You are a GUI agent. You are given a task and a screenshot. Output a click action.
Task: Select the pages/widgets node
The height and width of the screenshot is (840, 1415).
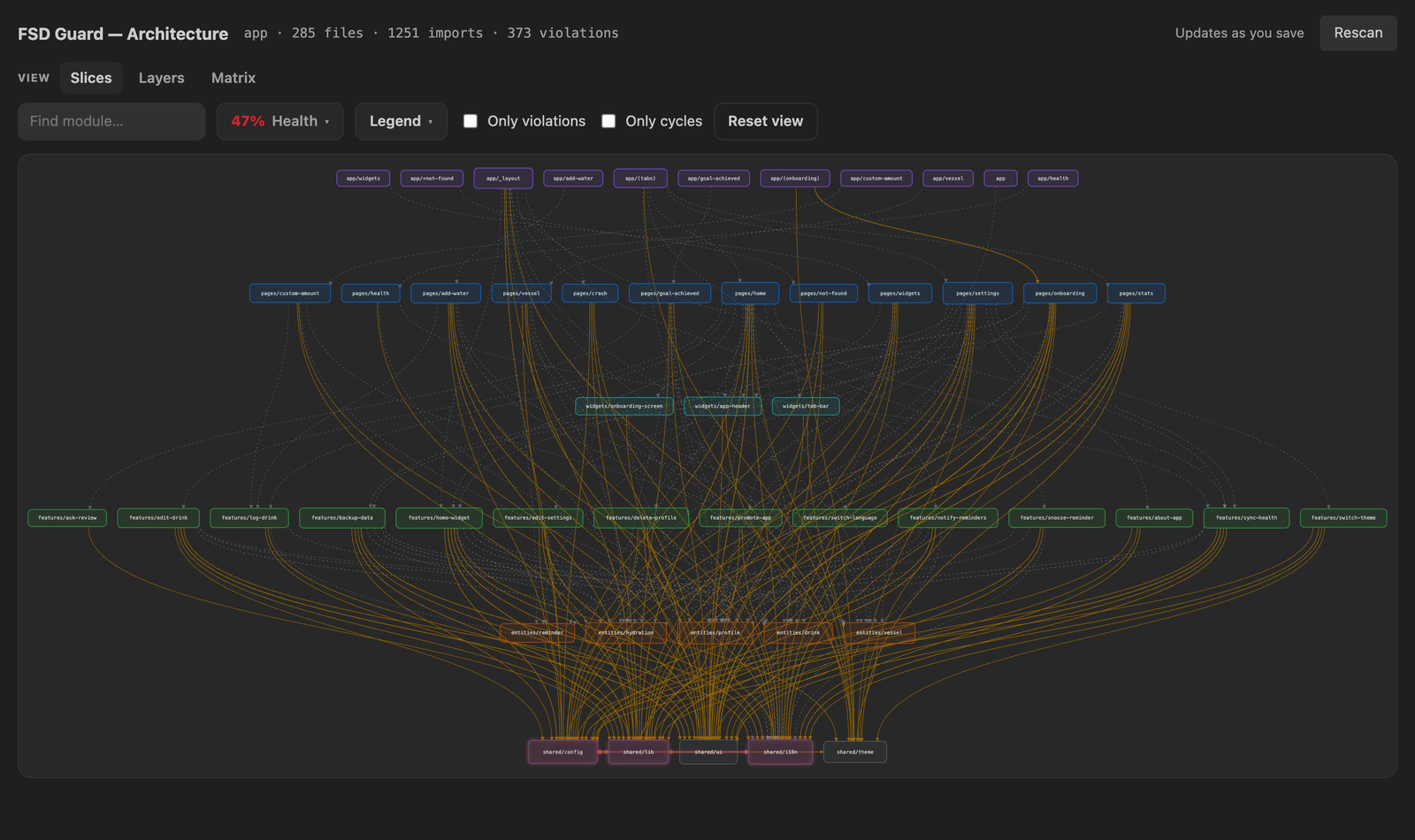[900, 294]
